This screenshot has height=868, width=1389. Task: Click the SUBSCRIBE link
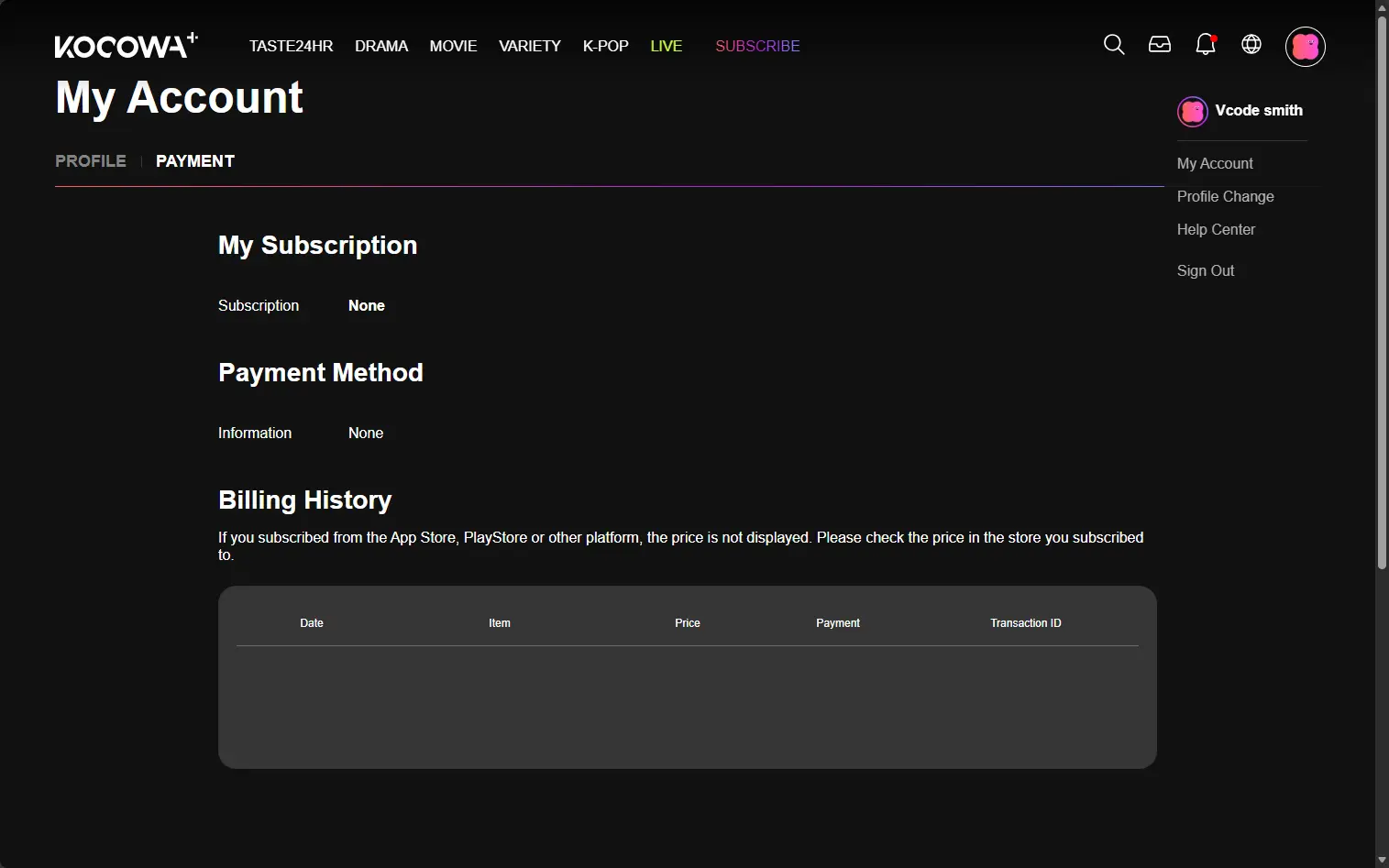click(x=757, y=46)
